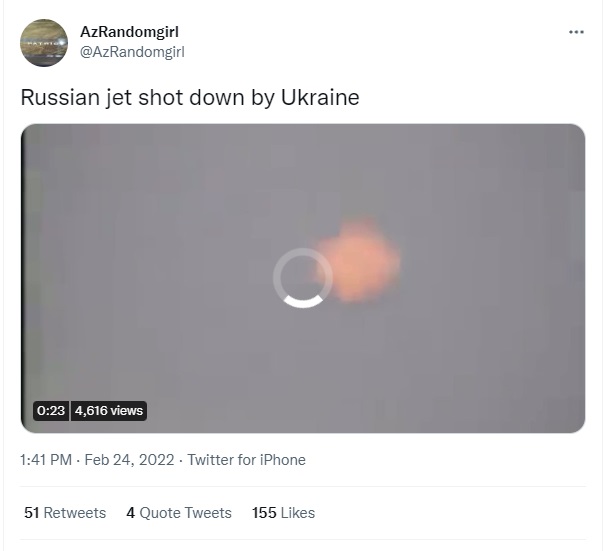The image size is (613, 551).
Task: Open the @AzRandomgirl handle link
Action: tap(132, 52)
